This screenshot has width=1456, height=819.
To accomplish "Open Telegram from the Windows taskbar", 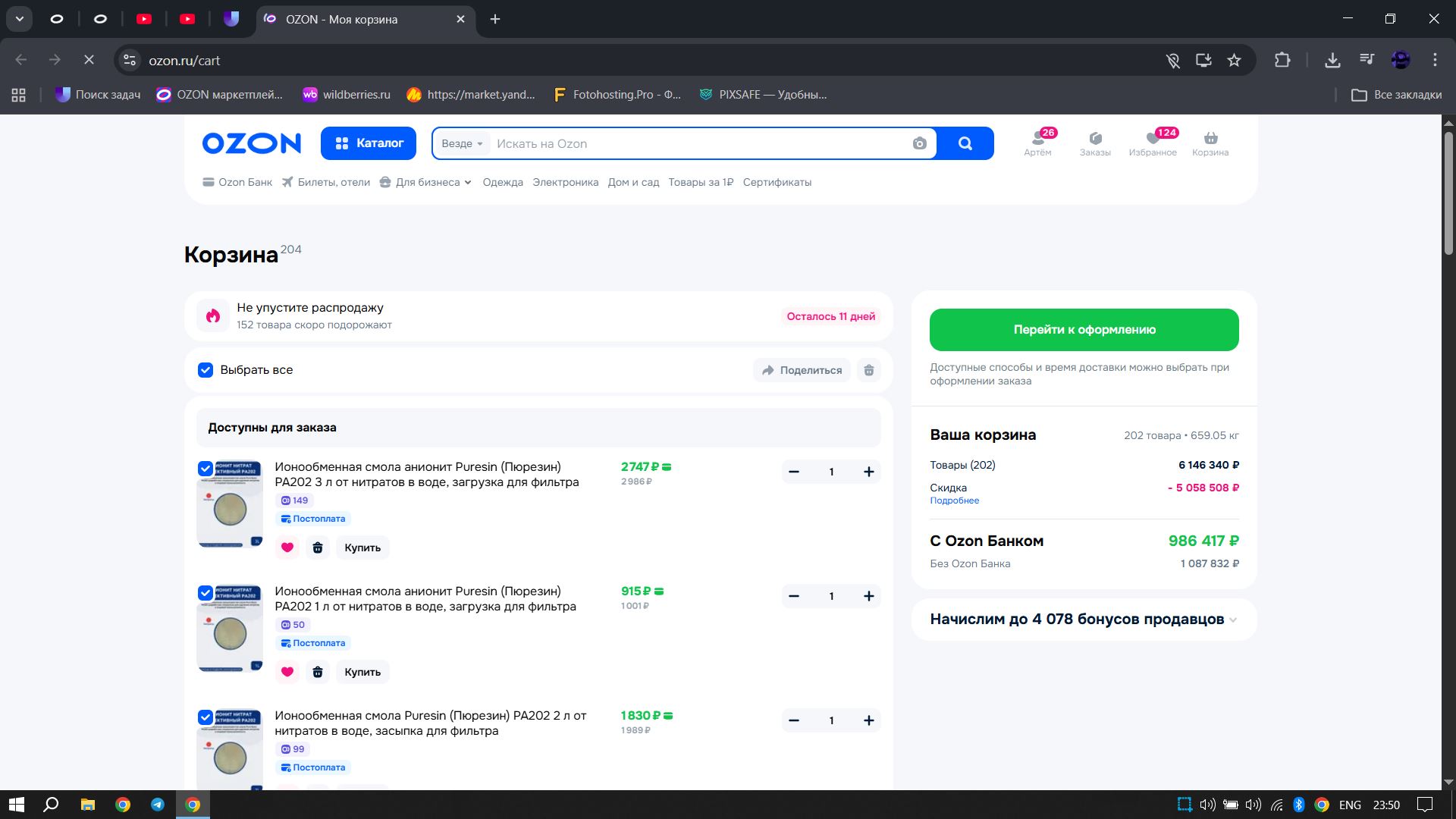I will (158, 805).
